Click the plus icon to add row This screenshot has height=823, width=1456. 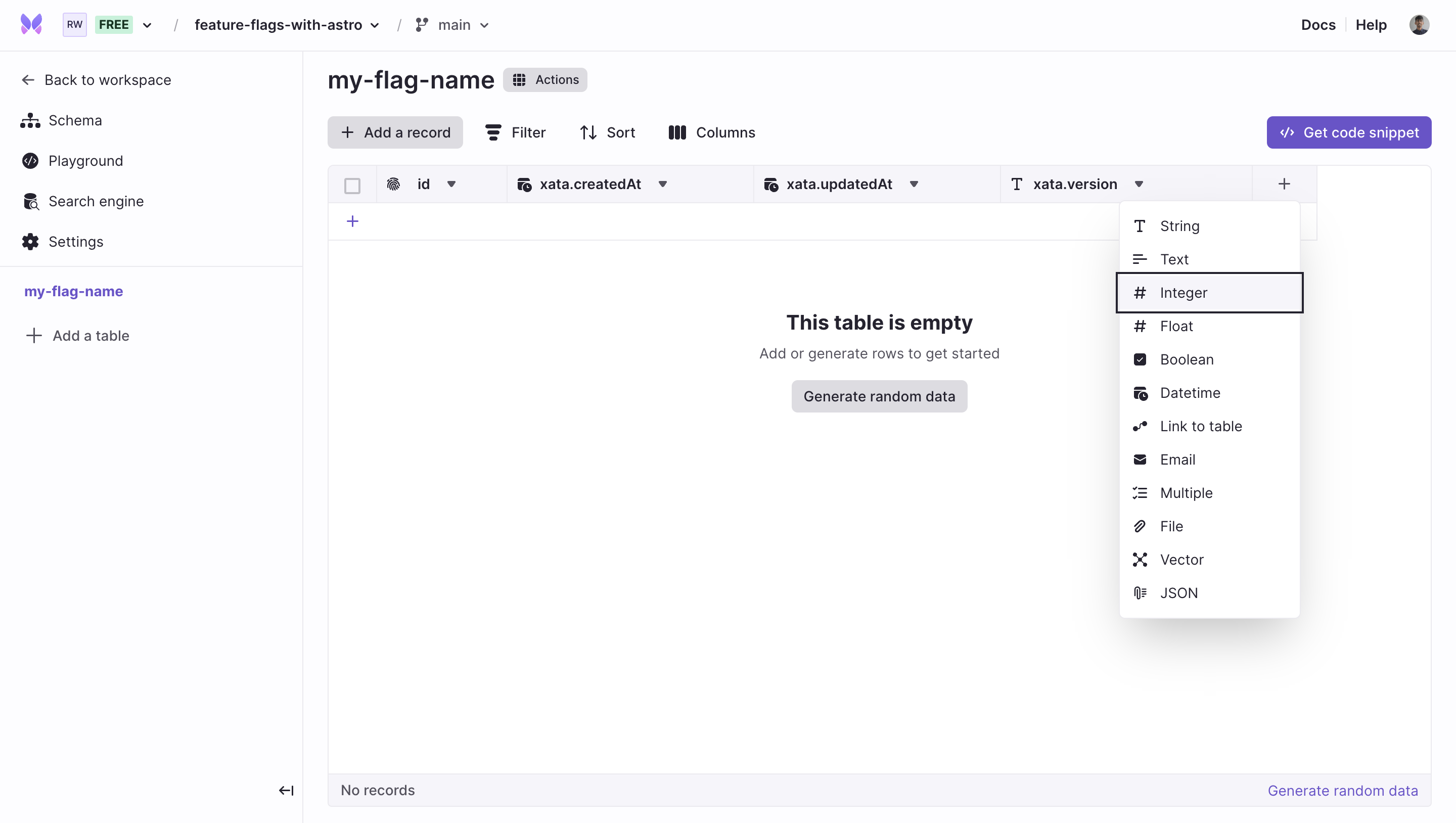(x=352, y=221)
